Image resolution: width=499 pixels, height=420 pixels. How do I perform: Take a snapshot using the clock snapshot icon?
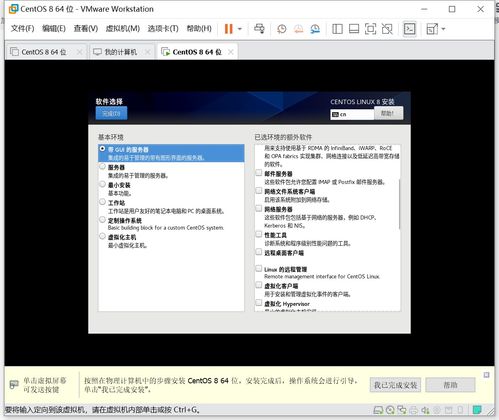(282, 29)
